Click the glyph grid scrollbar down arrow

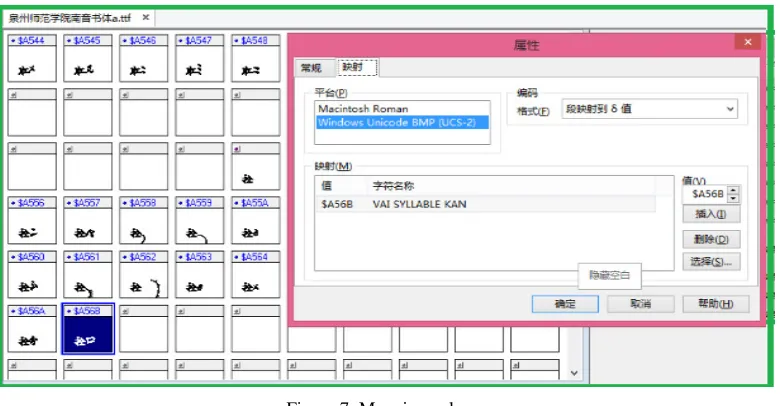[574, 373]
